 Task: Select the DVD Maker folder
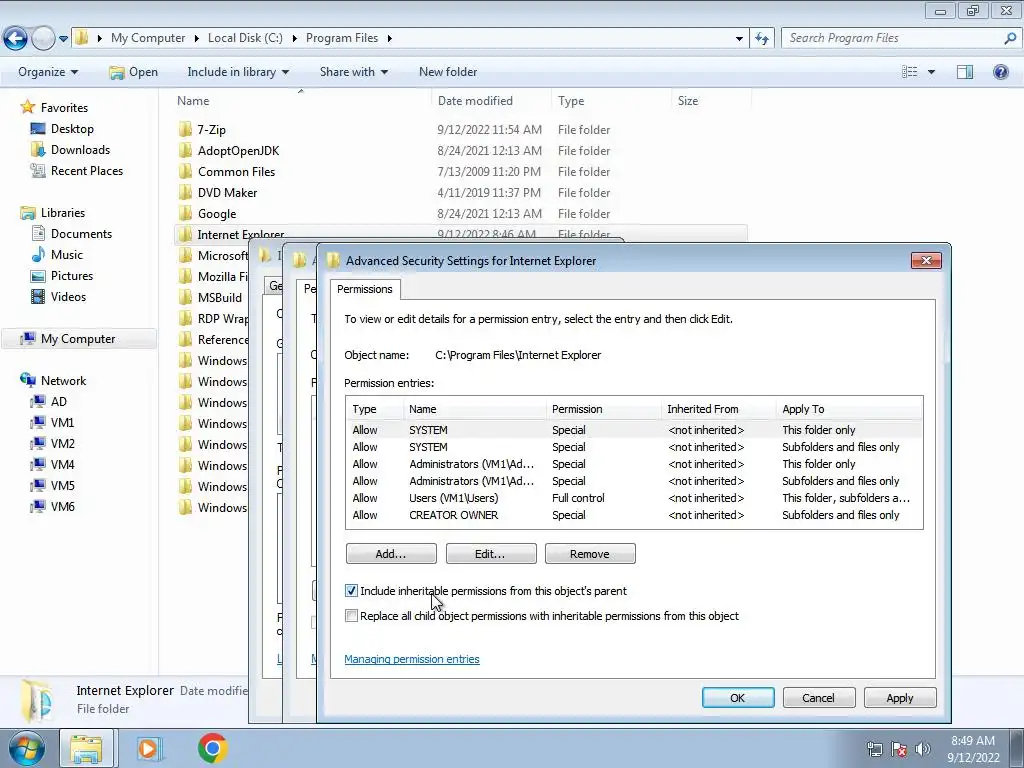point(227,193)
